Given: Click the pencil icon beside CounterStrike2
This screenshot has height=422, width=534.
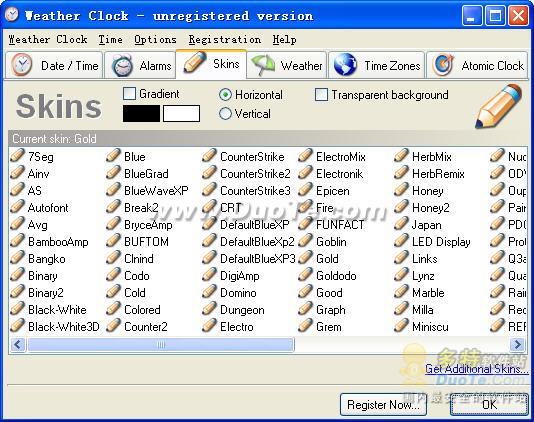Looking at the screenshot, I should (x=209, y=173).
